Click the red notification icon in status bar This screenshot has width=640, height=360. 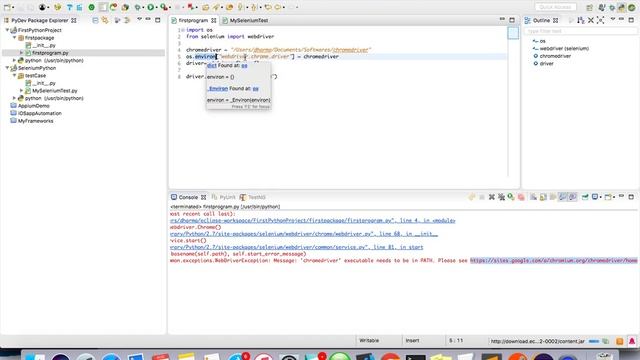(632, 341)
